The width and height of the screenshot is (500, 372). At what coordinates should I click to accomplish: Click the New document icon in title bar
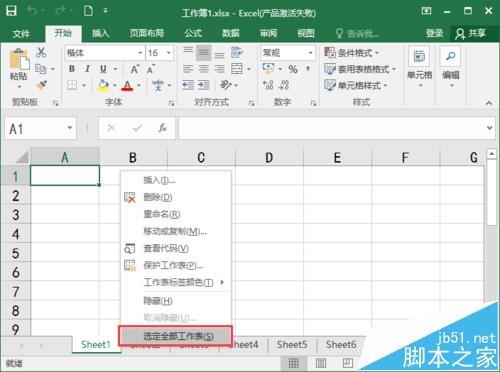[88, 11]
